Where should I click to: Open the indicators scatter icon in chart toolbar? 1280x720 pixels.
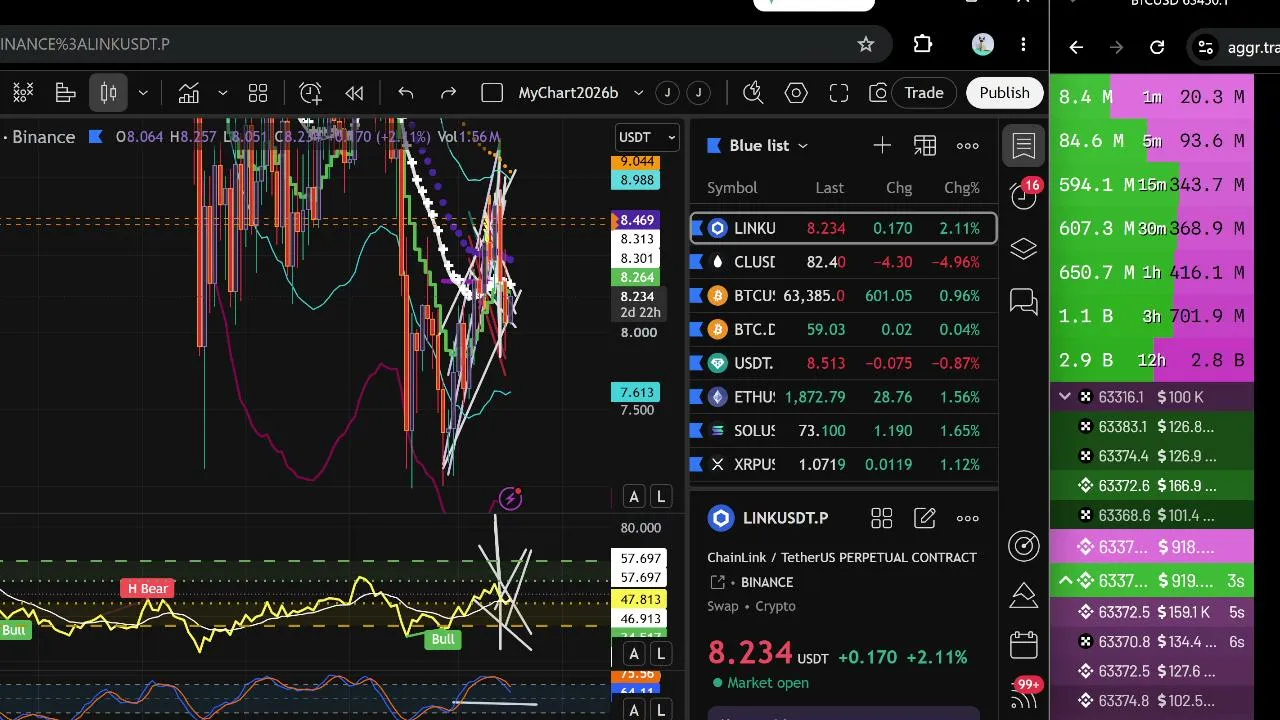pos(22,93)
